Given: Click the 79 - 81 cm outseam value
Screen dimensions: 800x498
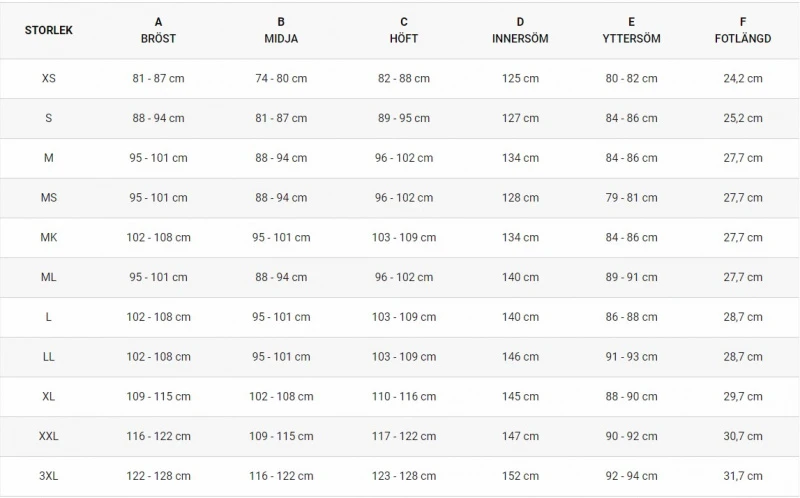Looking at the screenshot, I should (631, 198).
